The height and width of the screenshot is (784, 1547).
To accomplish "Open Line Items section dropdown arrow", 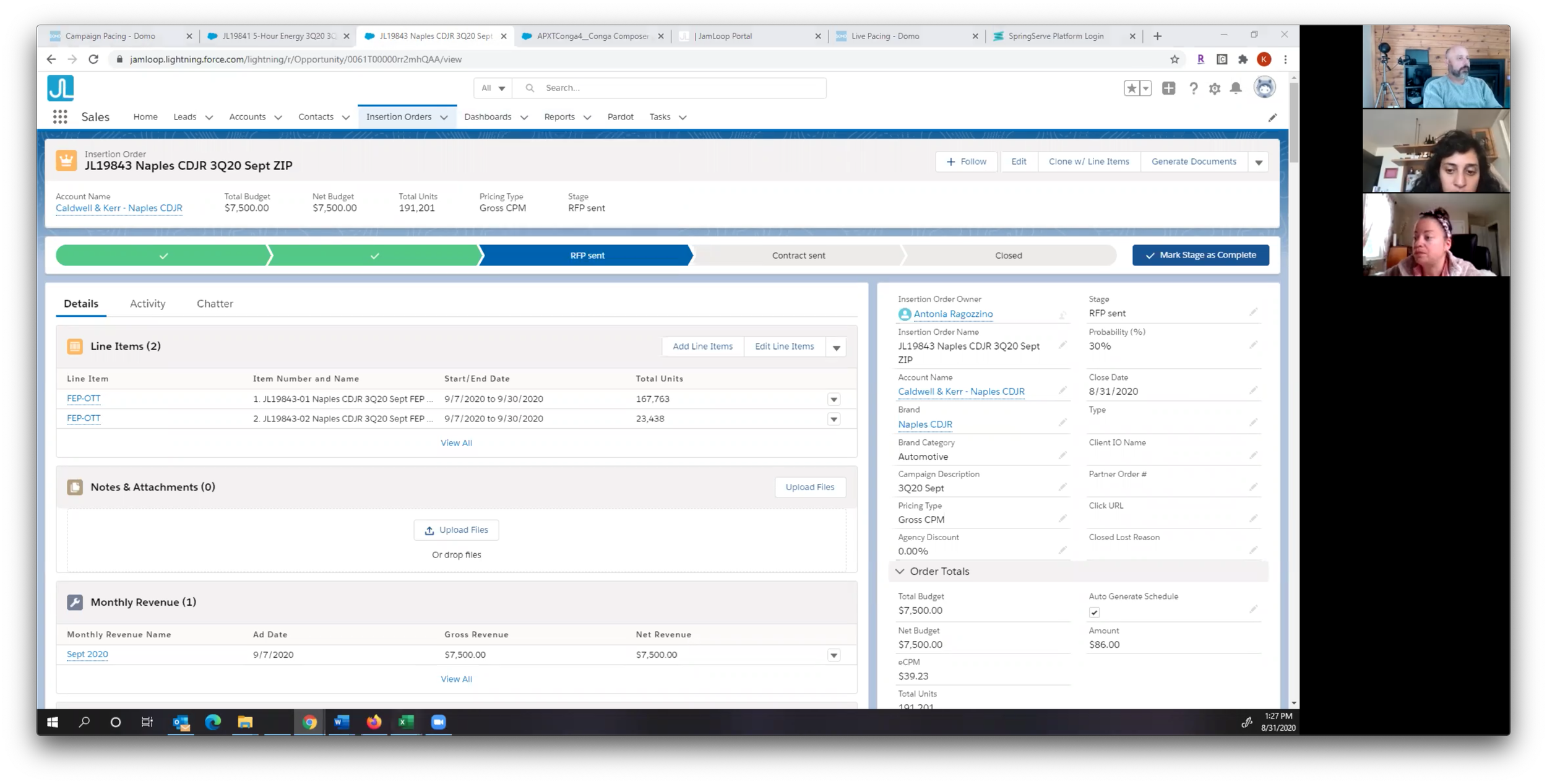I will pyautogui.click(x=836, y=347).
